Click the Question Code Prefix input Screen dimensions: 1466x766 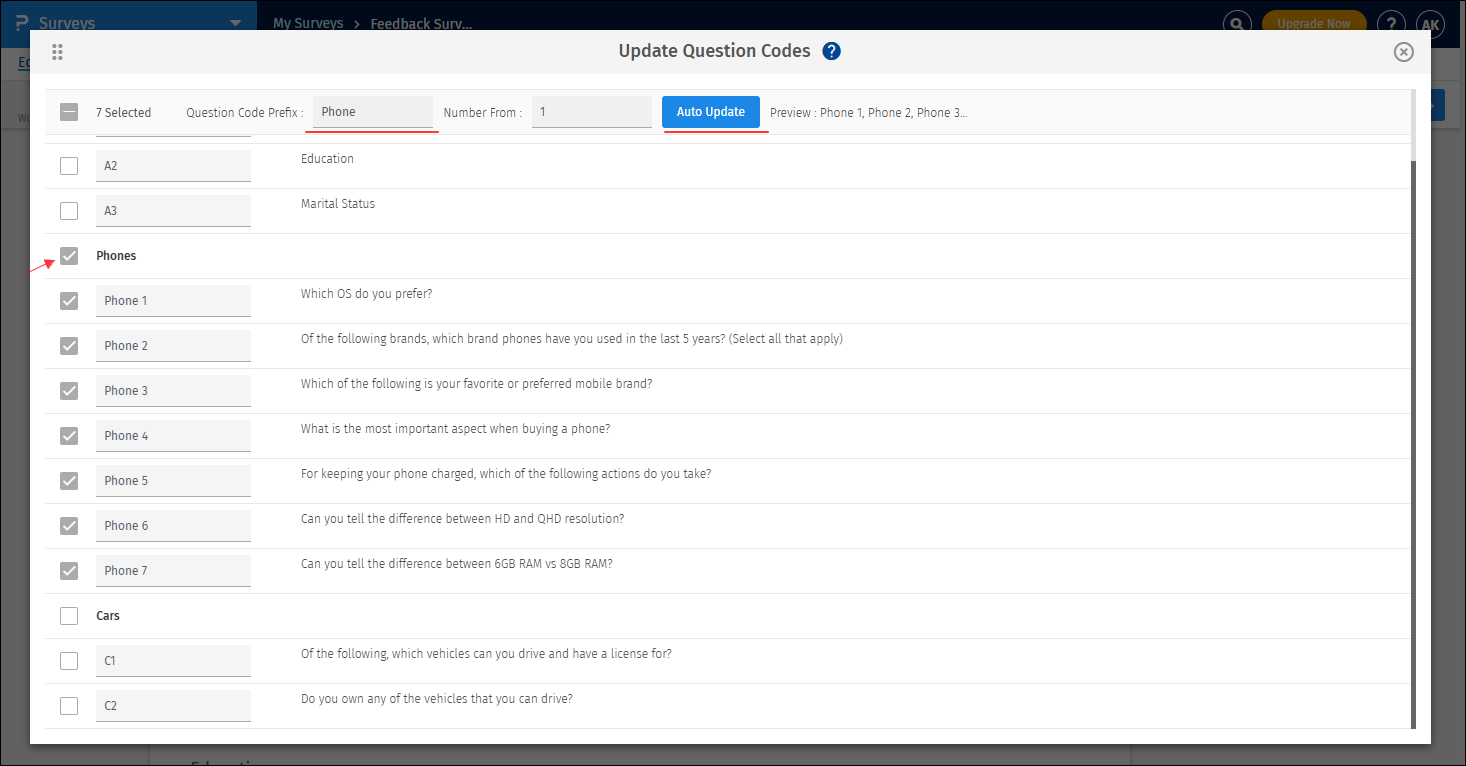click(372, 112)
